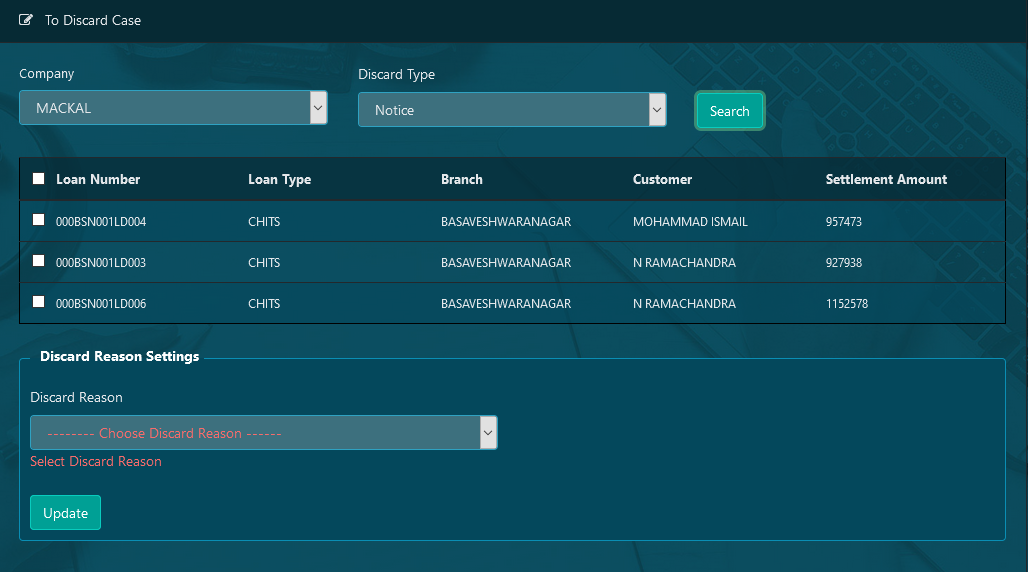
Task: Click the Search button
Action: (x=730, y=111)
